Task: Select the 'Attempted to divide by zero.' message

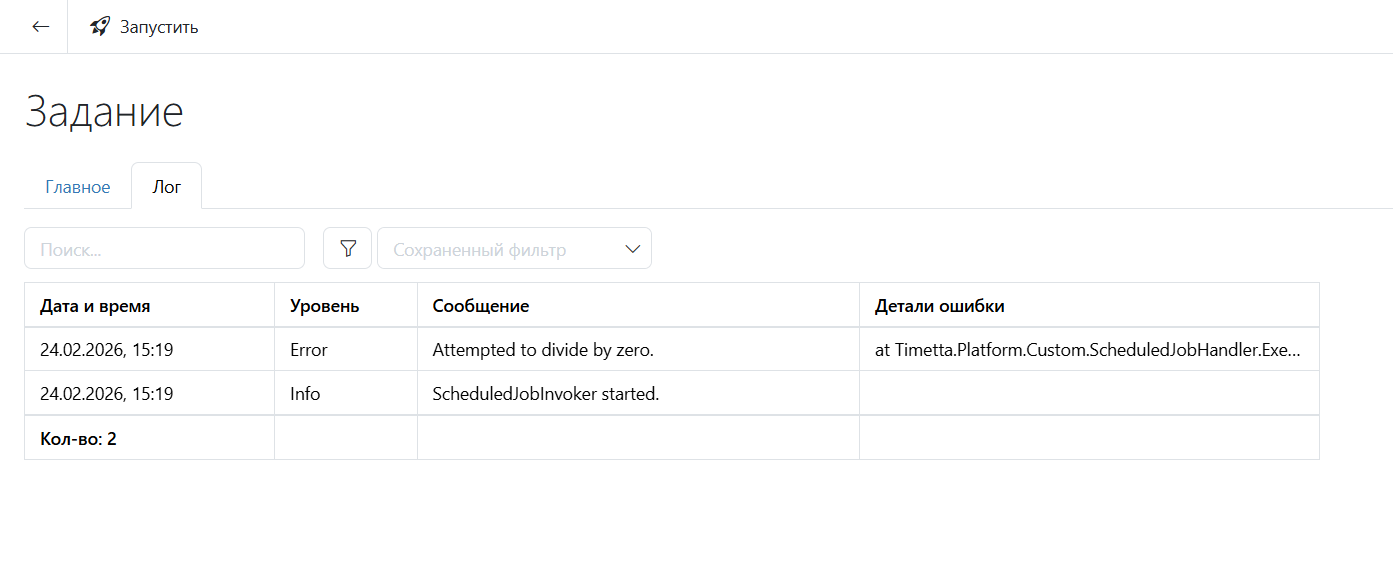Action: click(x=543, y=350)
